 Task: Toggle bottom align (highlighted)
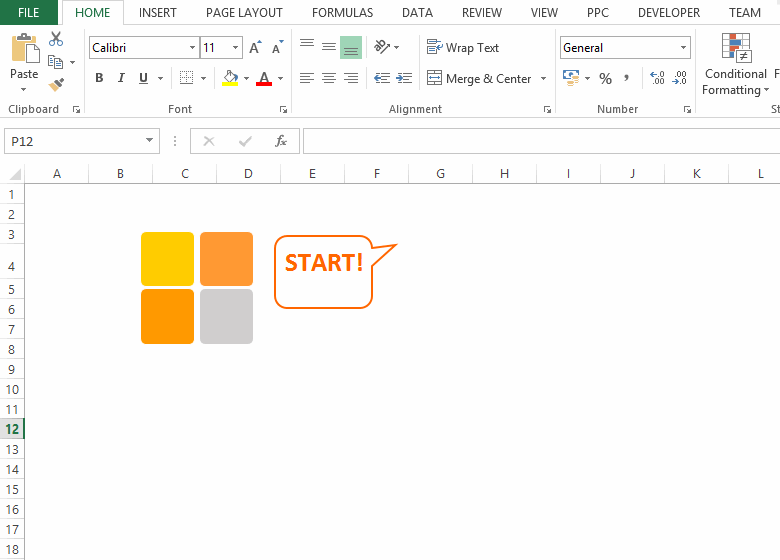[x=351, y=48]
